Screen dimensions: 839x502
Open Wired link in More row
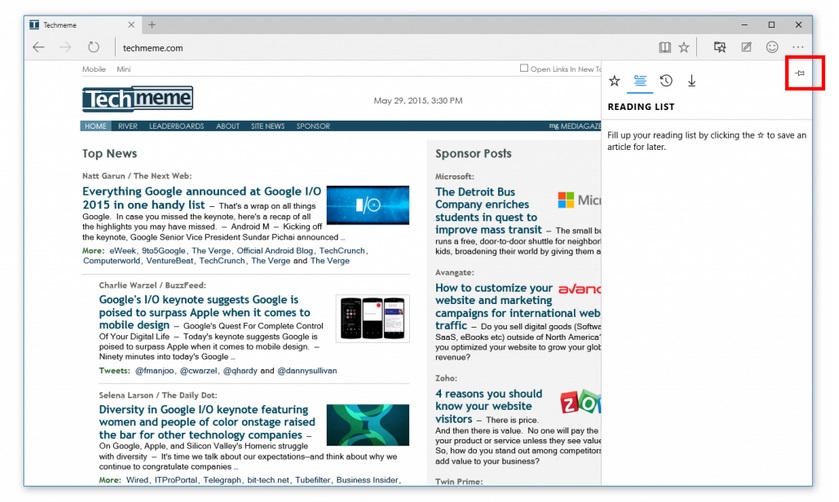(x=137, y=480)
